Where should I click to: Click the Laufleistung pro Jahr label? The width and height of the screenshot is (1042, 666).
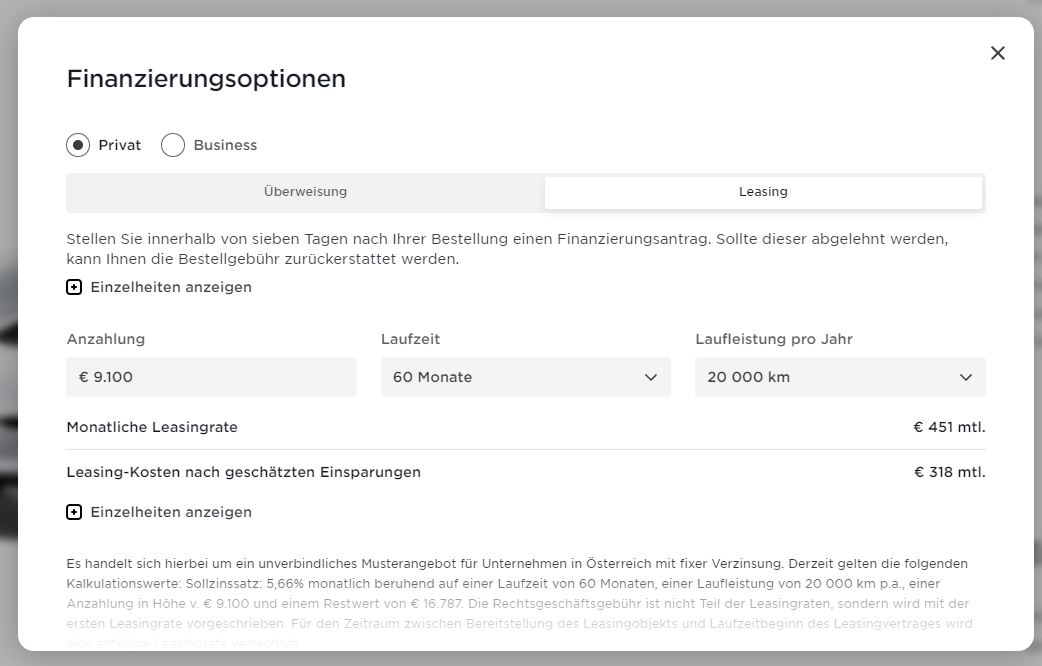click(774, 339)
